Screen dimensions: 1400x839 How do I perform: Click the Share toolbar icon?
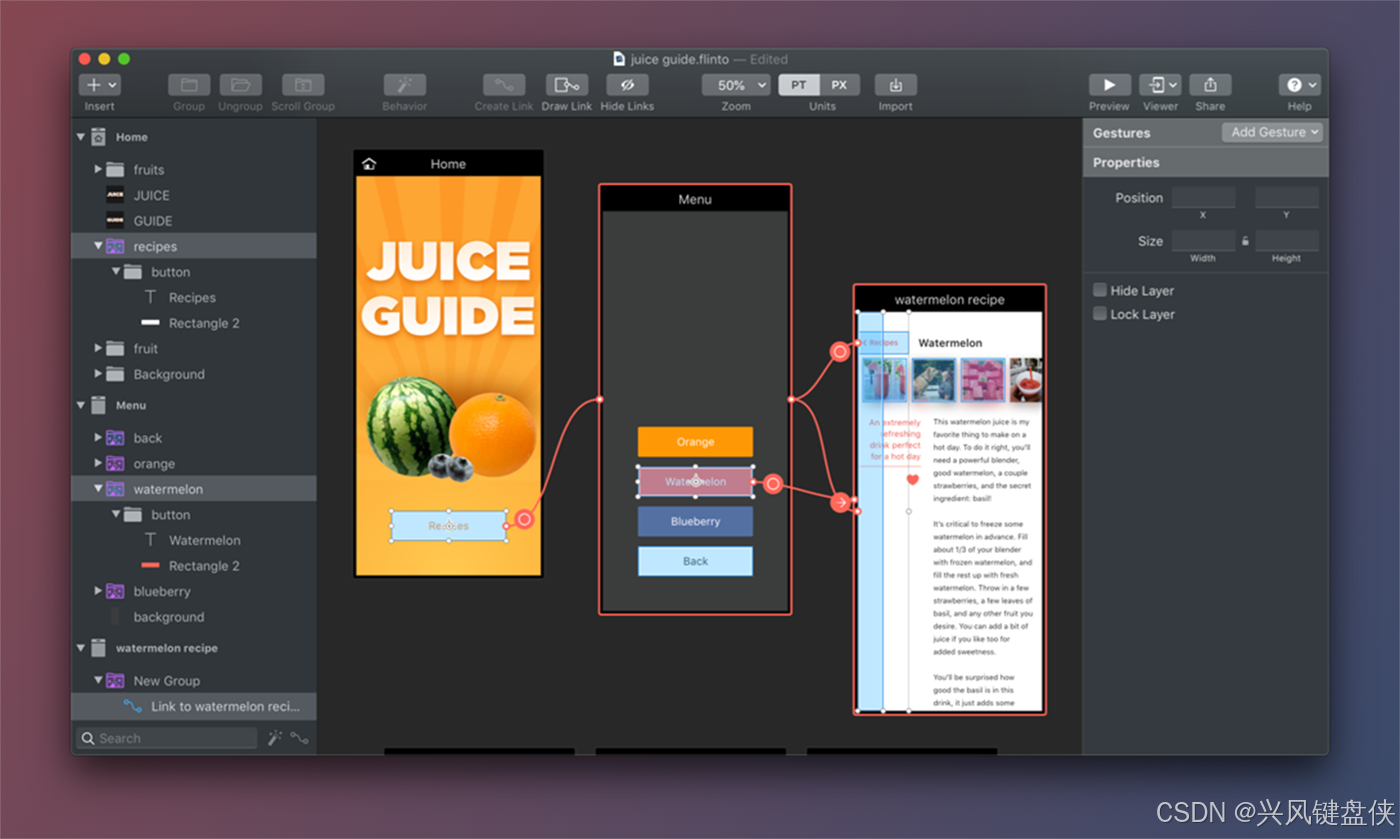click(x=1210, y=85)
